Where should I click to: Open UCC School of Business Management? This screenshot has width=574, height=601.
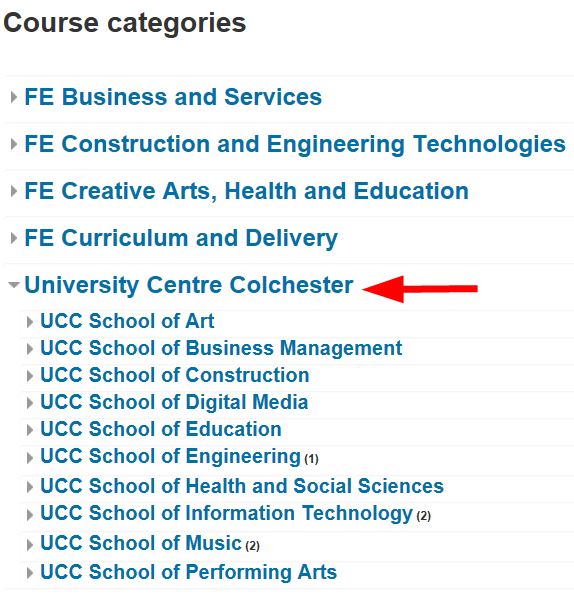(x=221, y=348)
